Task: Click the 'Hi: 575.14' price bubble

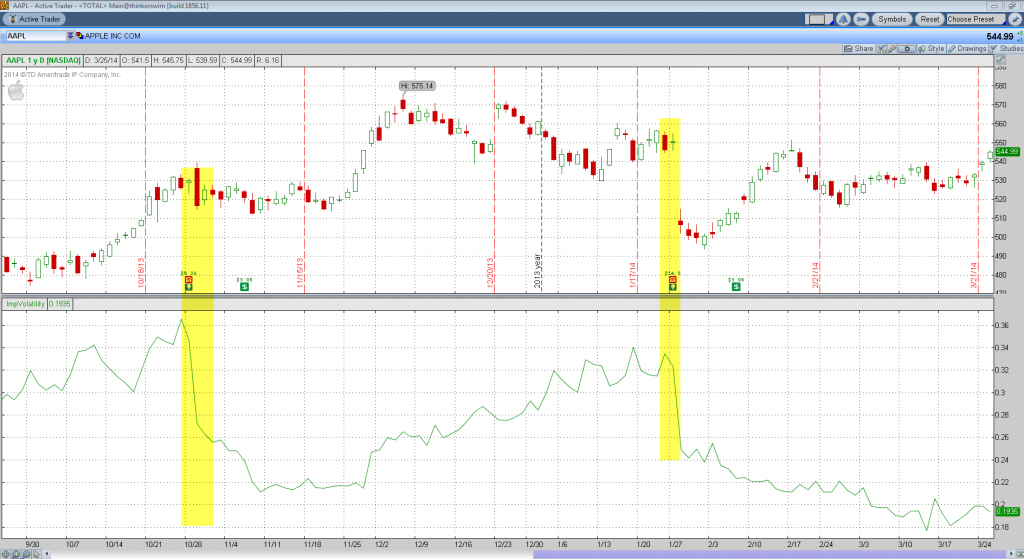Action: 417,86
